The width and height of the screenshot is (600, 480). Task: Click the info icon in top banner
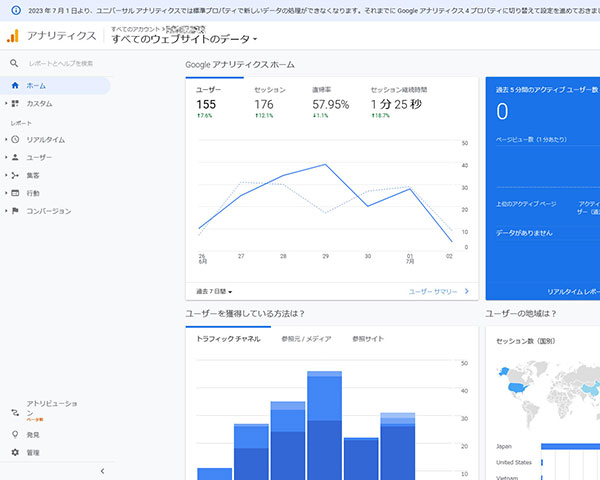[16, 10]
